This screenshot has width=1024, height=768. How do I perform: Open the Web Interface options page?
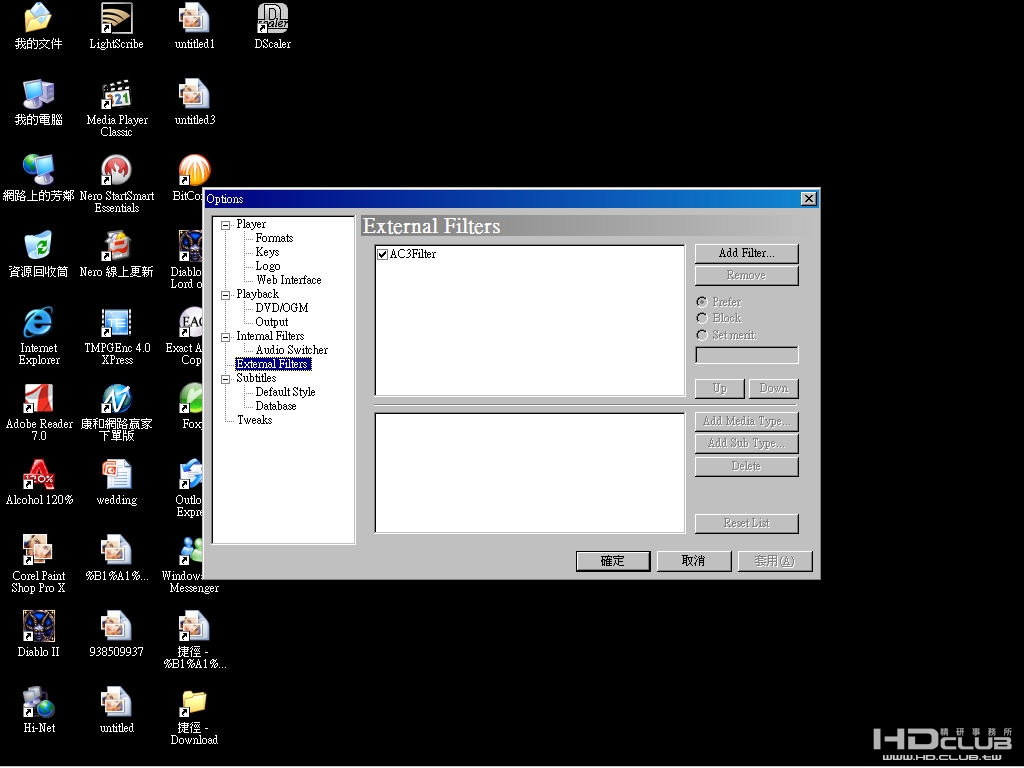click(289, 280)
